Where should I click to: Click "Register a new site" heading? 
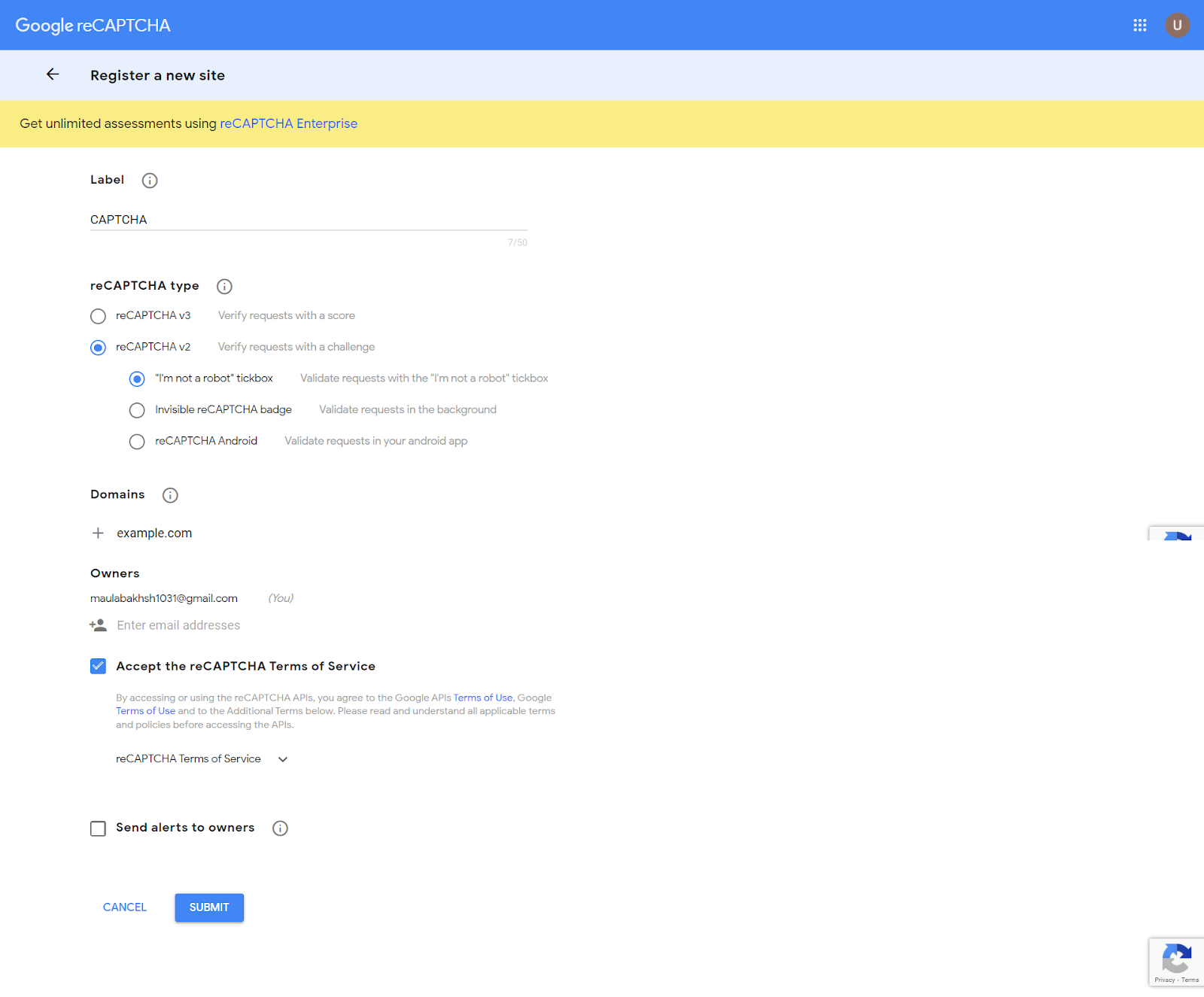click(157, 75)
